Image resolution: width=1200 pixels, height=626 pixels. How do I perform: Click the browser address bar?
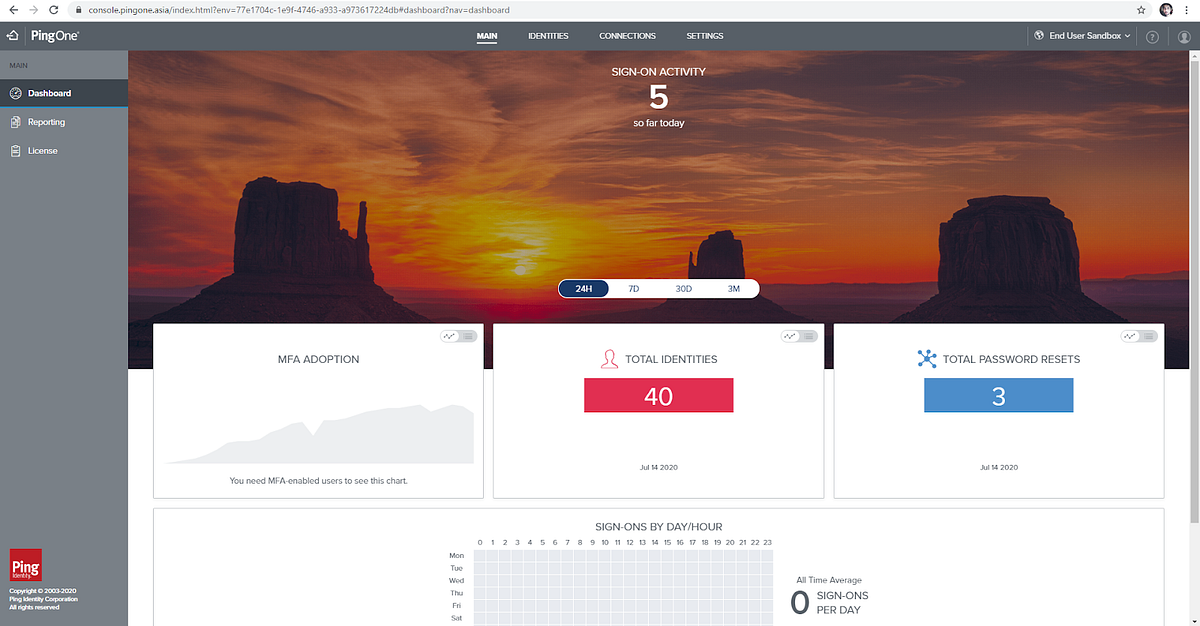point(300,9)
